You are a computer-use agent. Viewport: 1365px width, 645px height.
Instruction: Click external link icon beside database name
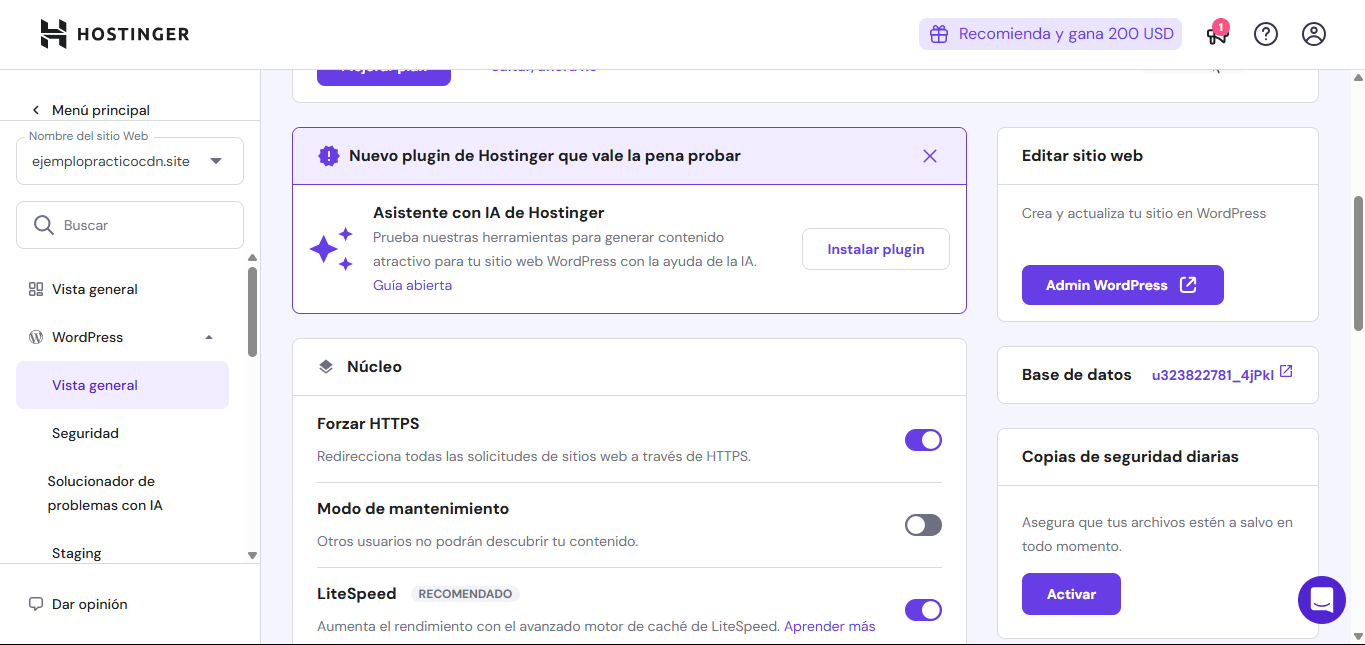coord(1286,372)
